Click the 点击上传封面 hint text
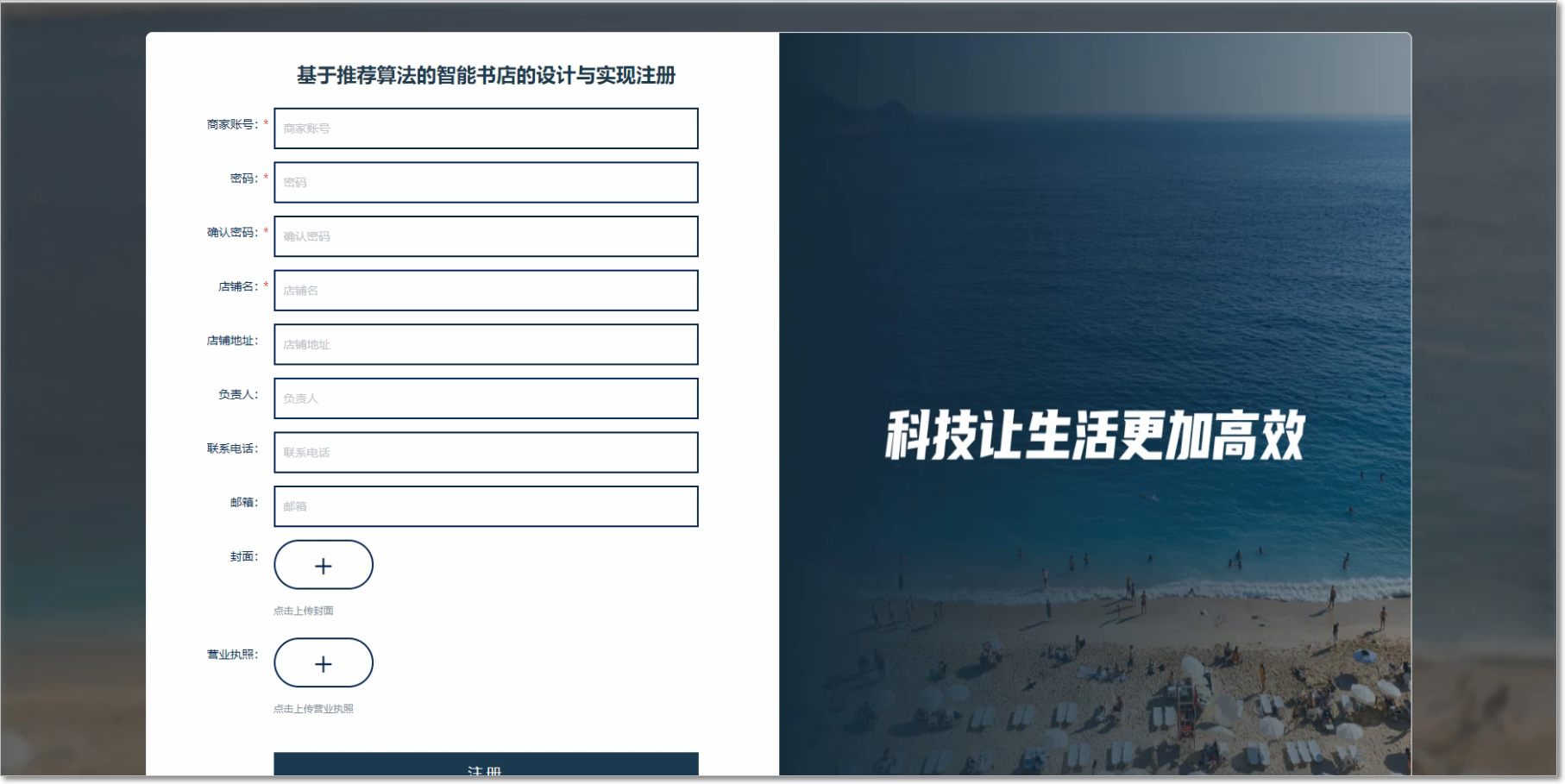1565x784 pixels. coord(304,611)
